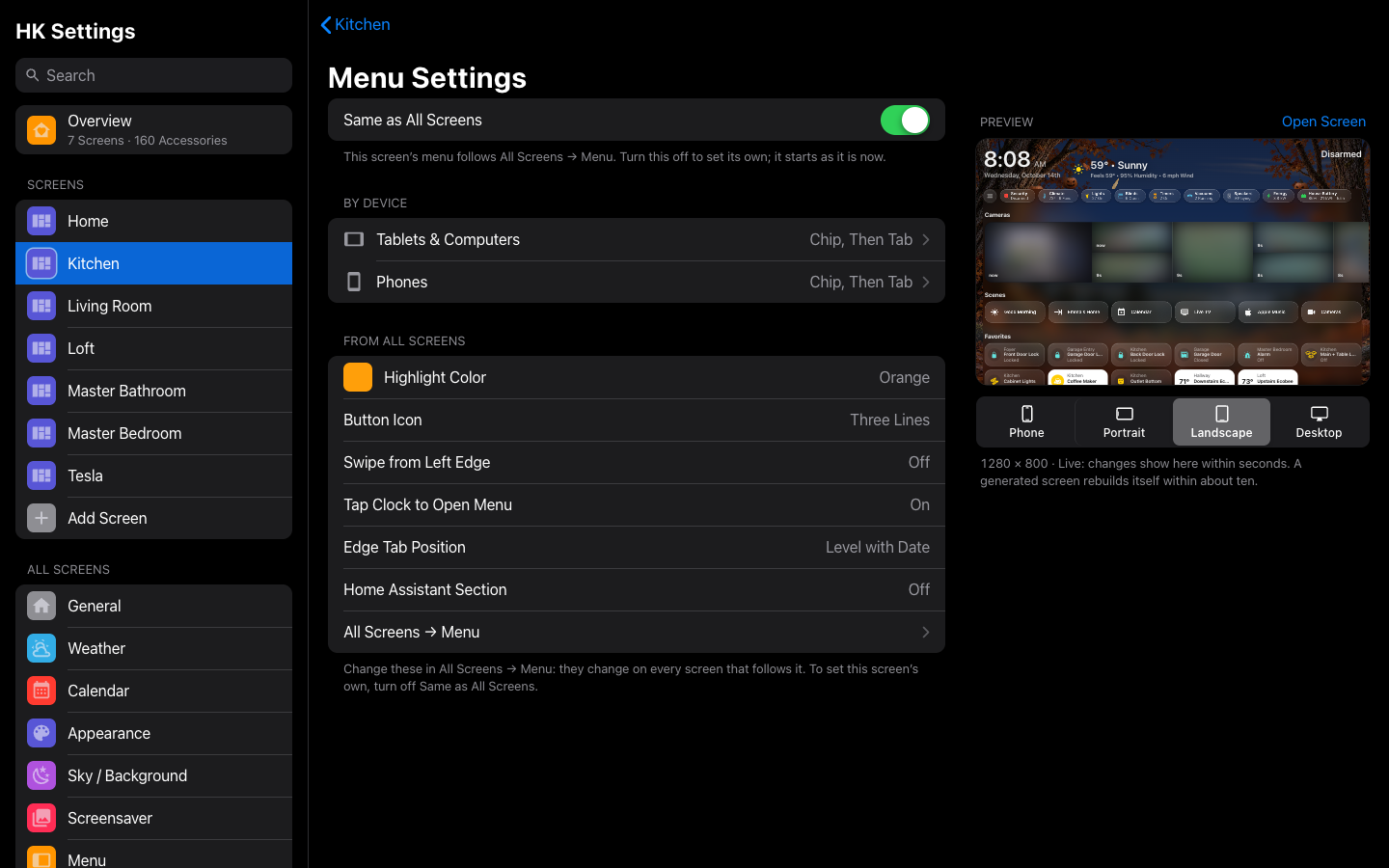Click the orange Highlight Color swatch
The height and width of the screenshot is (868, 1389).
358,377
